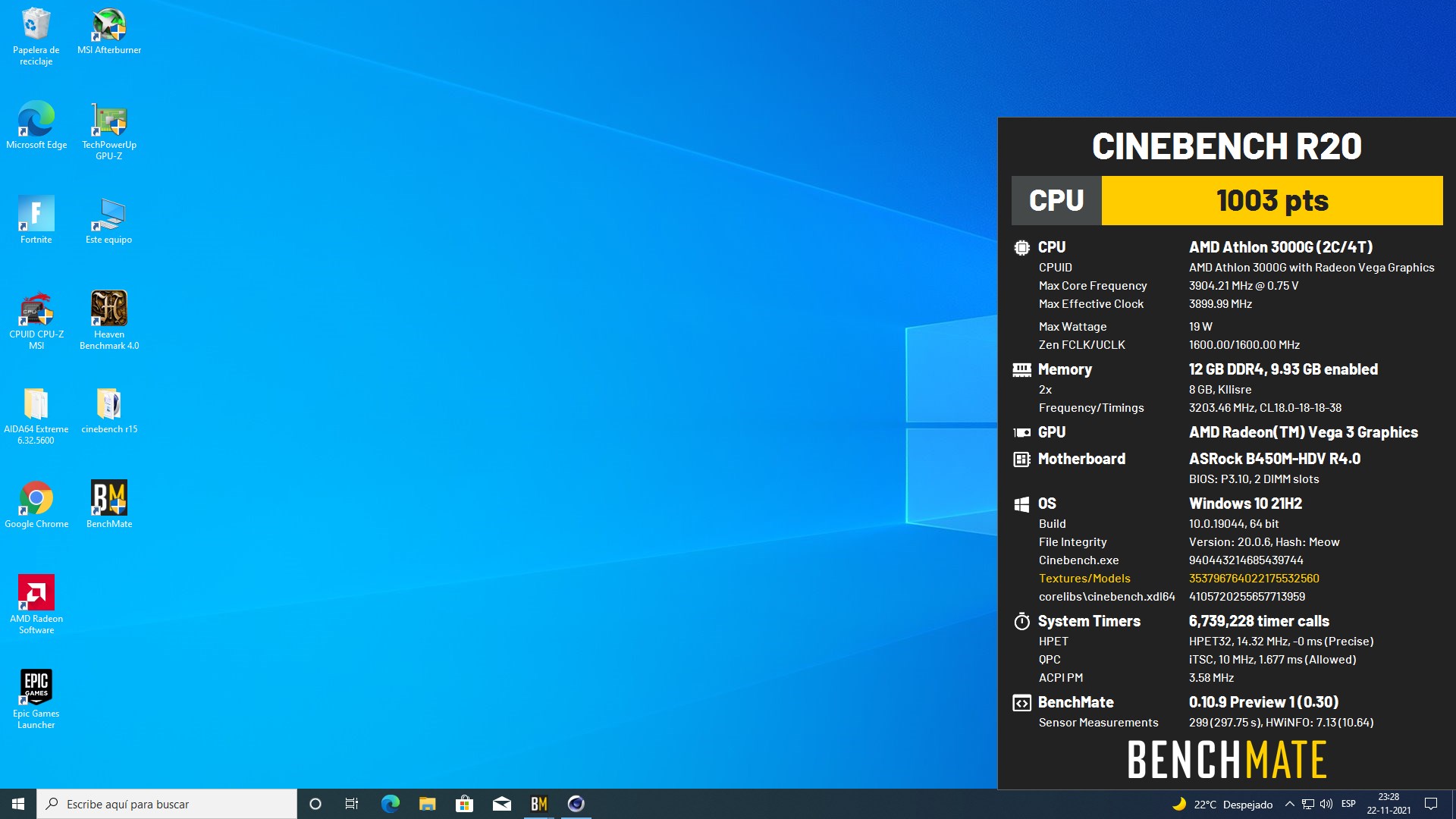Open the weather widget showing 22°C Despejado
This screenshot has width=1456, height=819.
click(1222, 804)
